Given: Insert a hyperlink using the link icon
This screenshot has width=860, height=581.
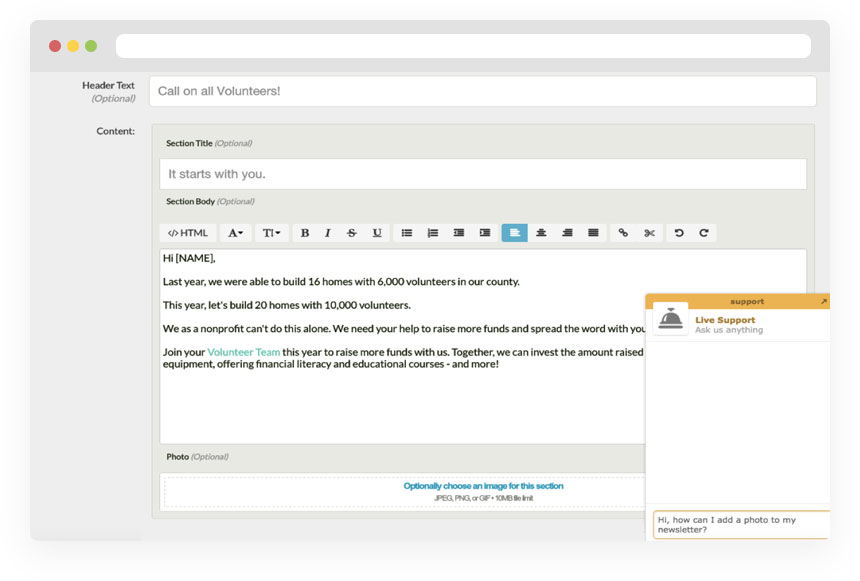Looking at the screenshot, I should (623, 232).
